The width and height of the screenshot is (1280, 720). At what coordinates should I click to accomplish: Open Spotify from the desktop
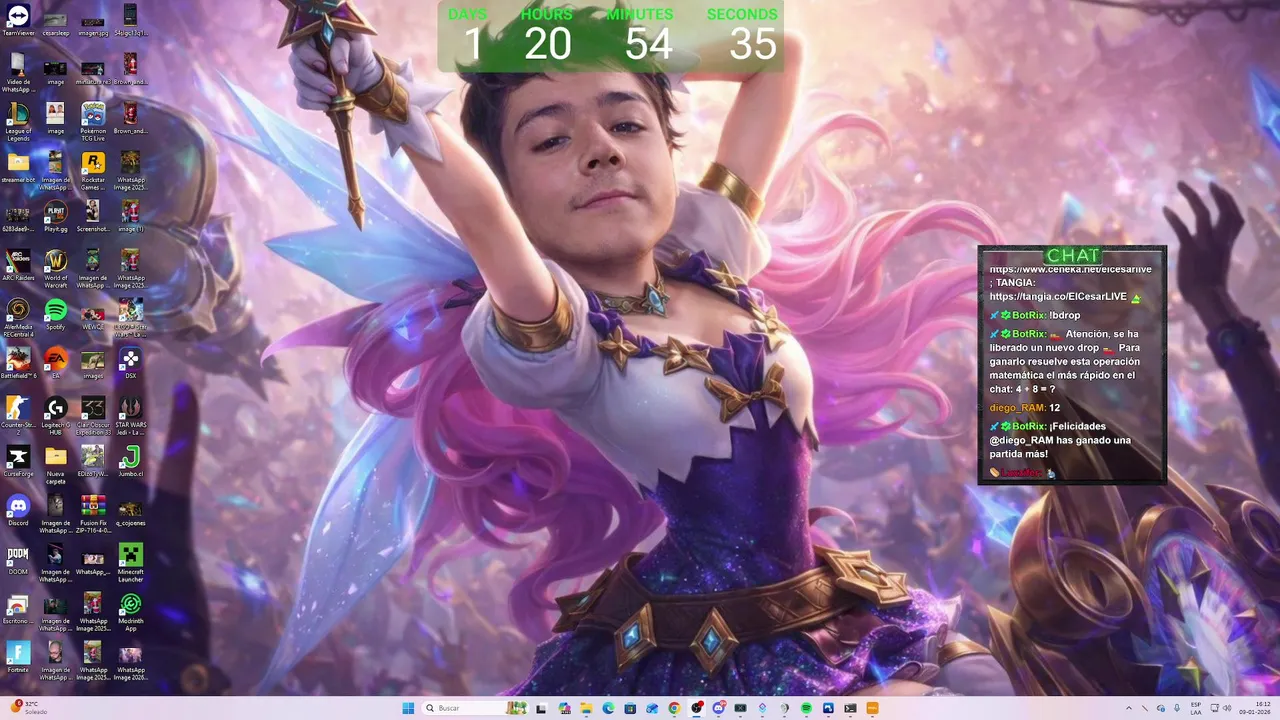(56, 315)
